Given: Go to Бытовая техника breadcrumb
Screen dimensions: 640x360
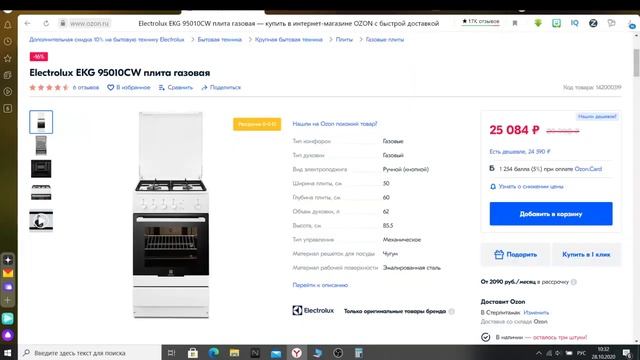Looking at the screenshot, I should coord(220,40).
